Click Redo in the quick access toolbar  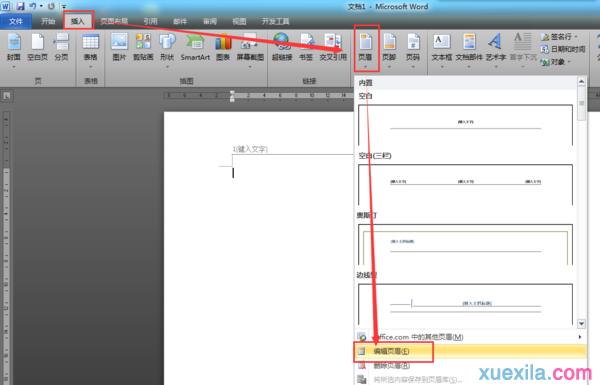click(51, 6)
